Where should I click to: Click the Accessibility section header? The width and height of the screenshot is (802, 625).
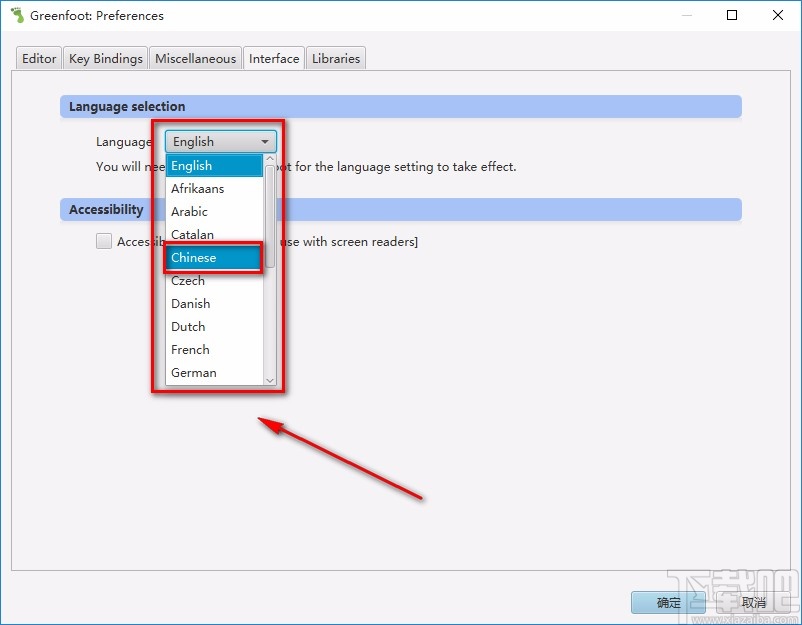400,210
